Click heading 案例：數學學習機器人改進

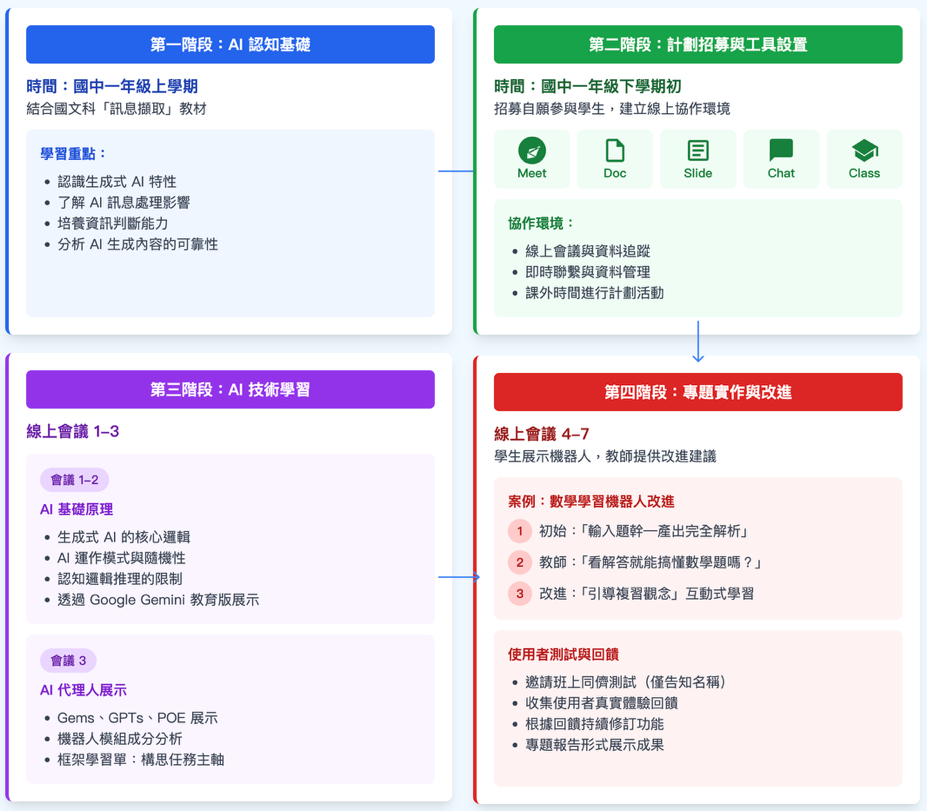(x=591, y=502)
